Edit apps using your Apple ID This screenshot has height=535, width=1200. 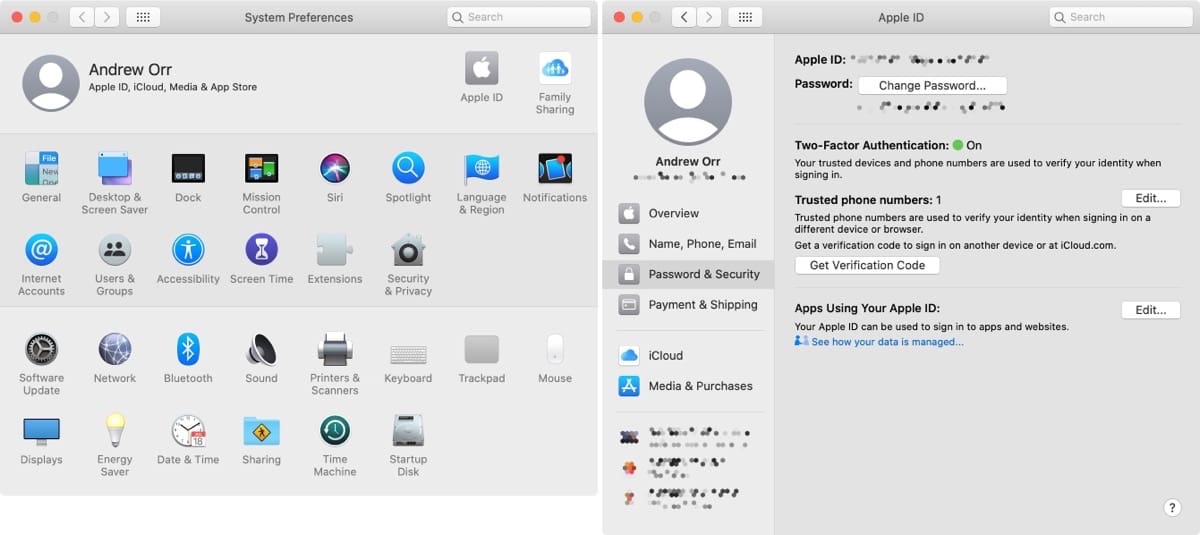click(x=1151, y=310)
